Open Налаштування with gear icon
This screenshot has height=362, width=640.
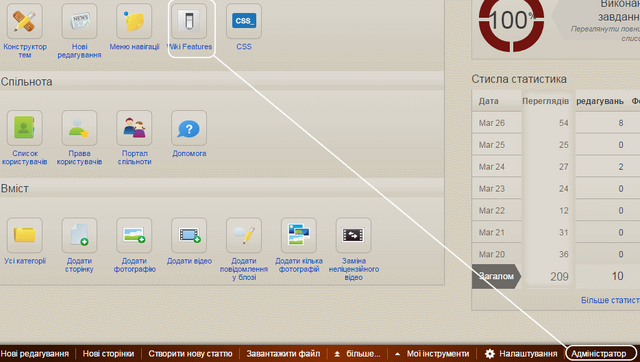click(521, 354)
